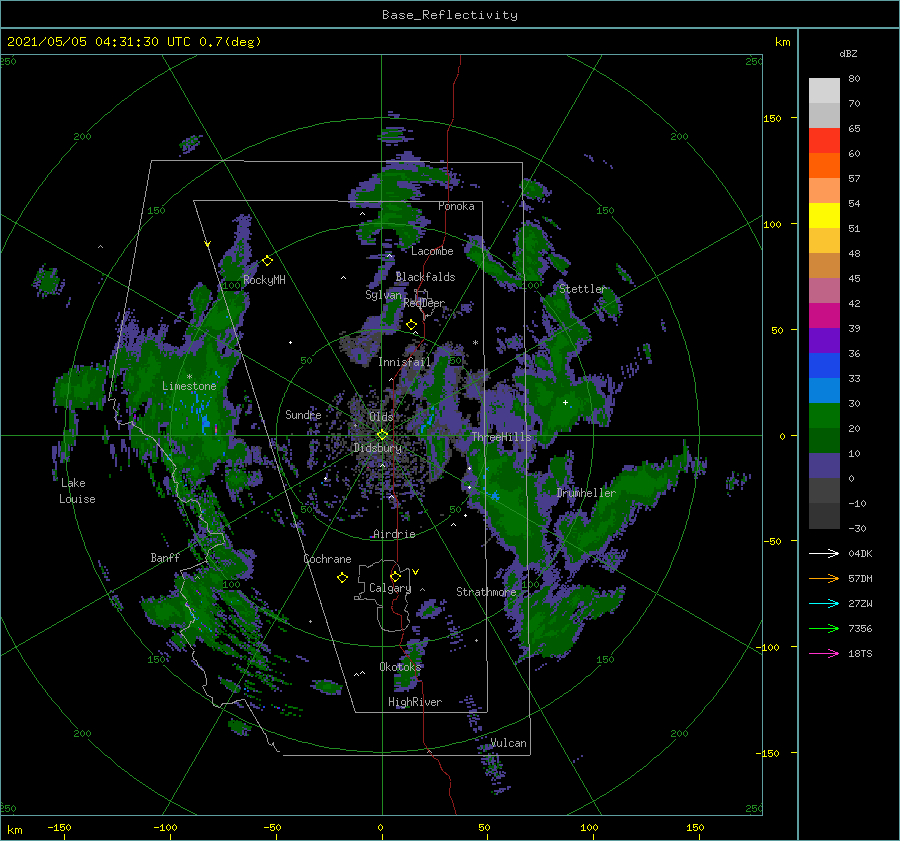This screenshot has width=900, height=841.
Task: Click the white 04DK arrow in legend
Action: (x=824, y=553)
